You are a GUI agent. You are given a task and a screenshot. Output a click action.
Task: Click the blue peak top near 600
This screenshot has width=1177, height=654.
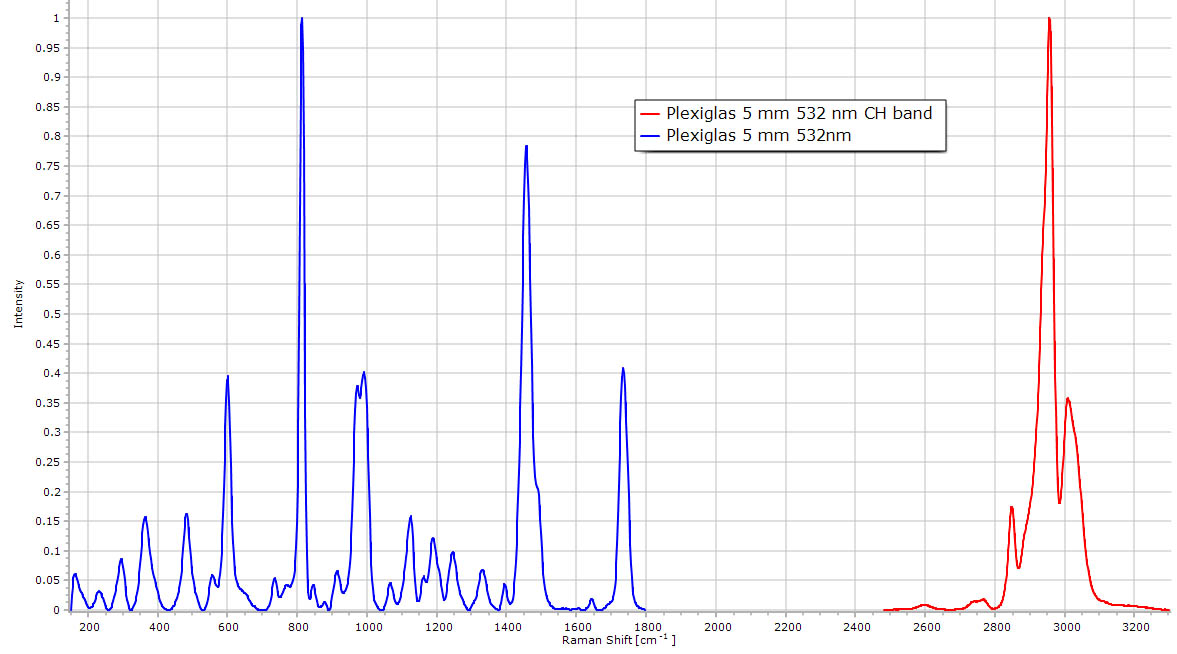(x=228, y=377)
